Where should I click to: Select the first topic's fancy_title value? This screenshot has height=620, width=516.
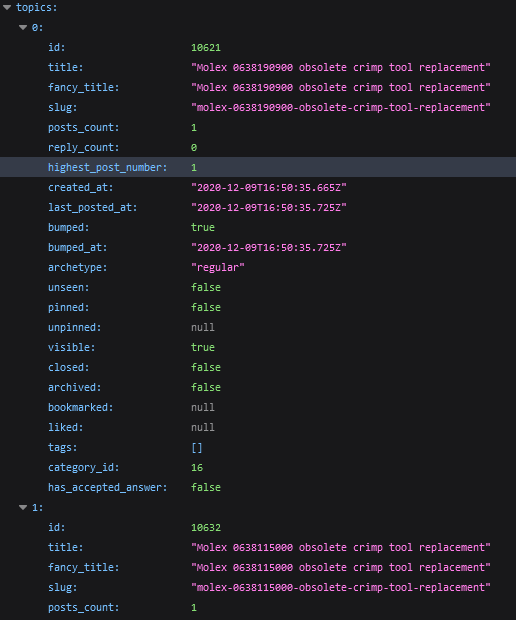pos(341,87)
